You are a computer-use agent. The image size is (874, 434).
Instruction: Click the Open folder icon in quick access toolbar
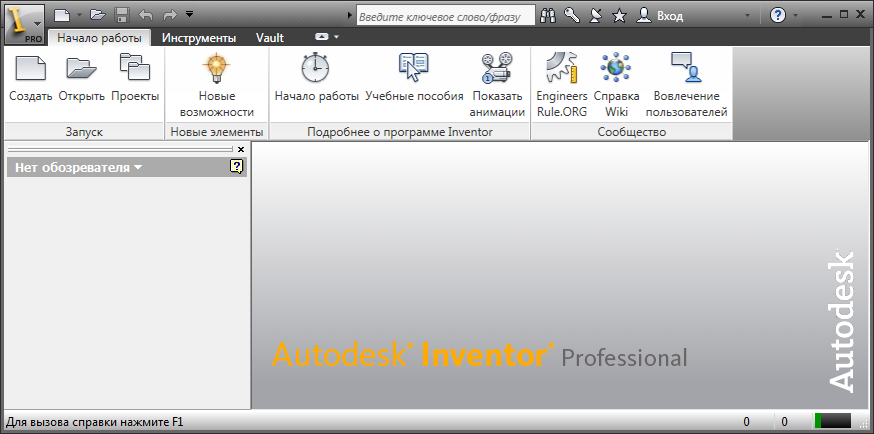coord(98,16)
